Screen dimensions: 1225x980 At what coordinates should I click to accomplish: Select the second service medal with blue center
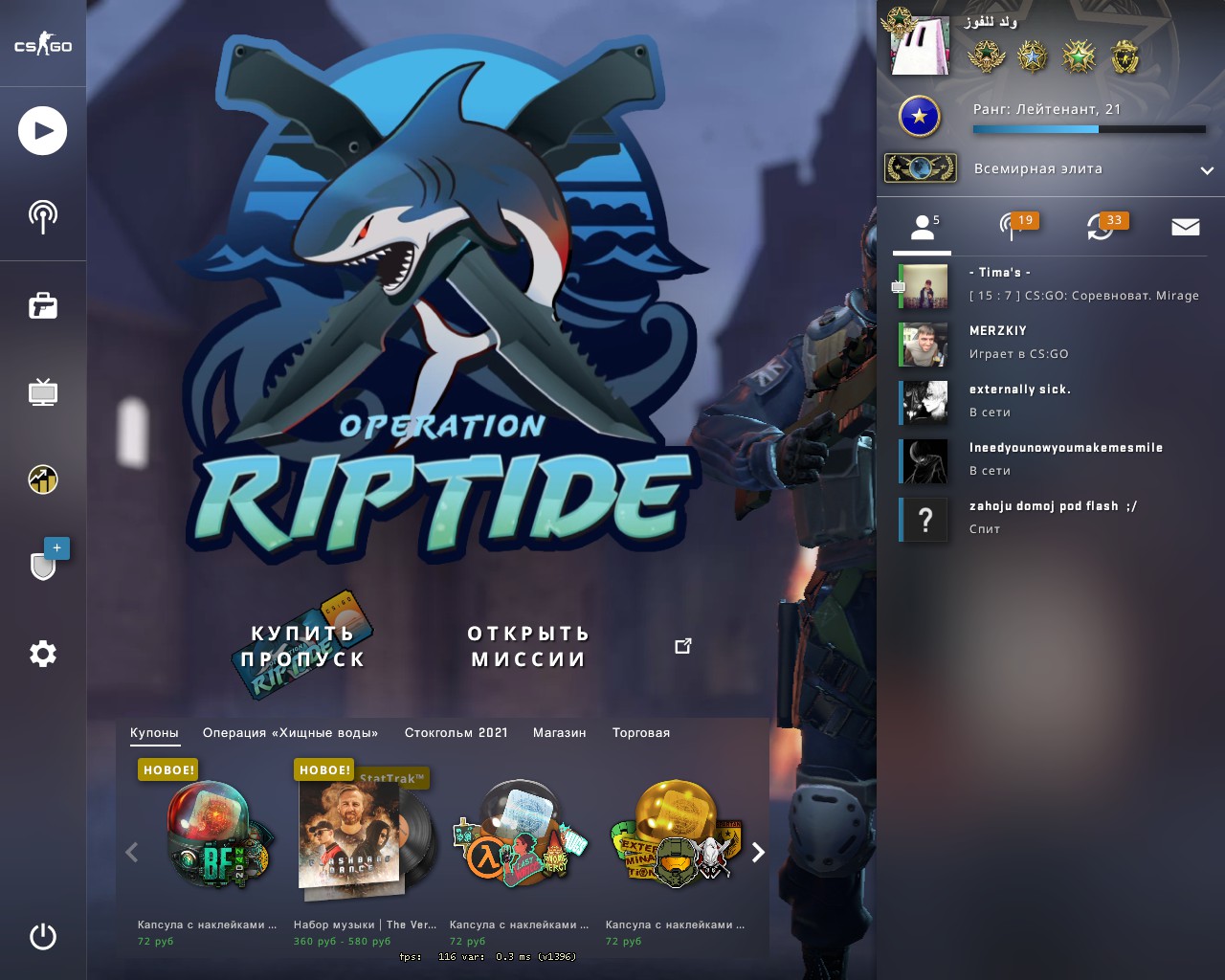[x=1033, y=56]
